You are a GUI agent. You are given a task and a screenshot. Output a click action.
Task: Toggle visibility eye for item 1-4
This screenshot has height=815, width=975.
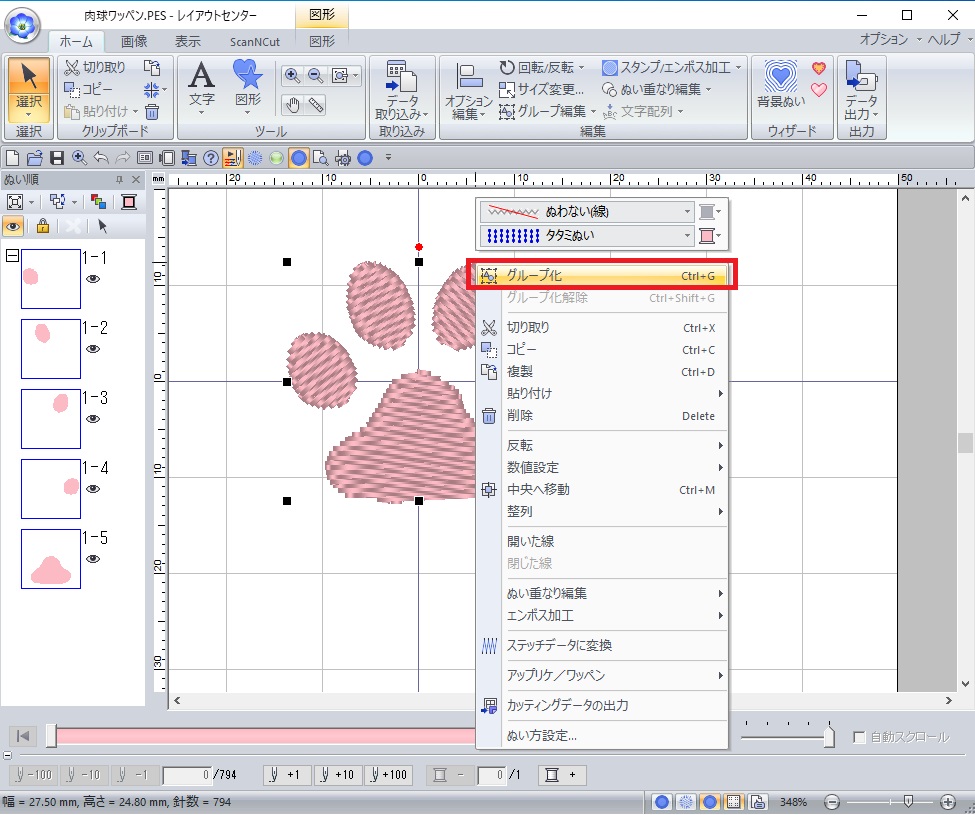click(x=93, y=489)
